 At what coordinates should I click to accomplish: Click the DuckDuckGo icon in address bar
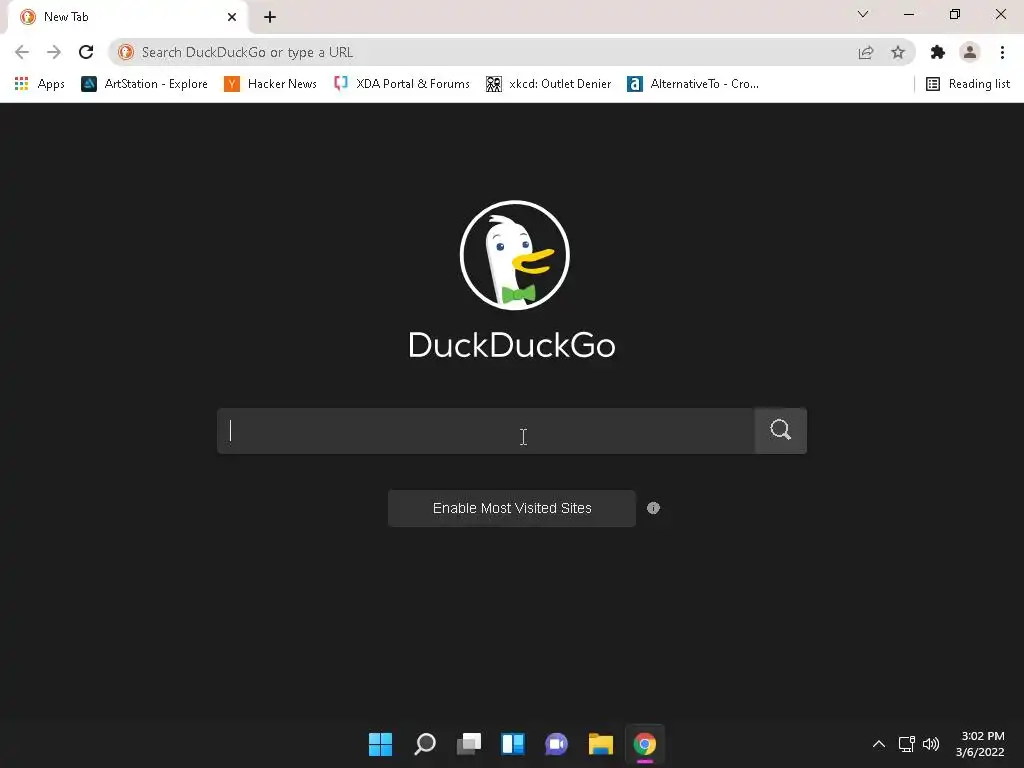(126, 52)
